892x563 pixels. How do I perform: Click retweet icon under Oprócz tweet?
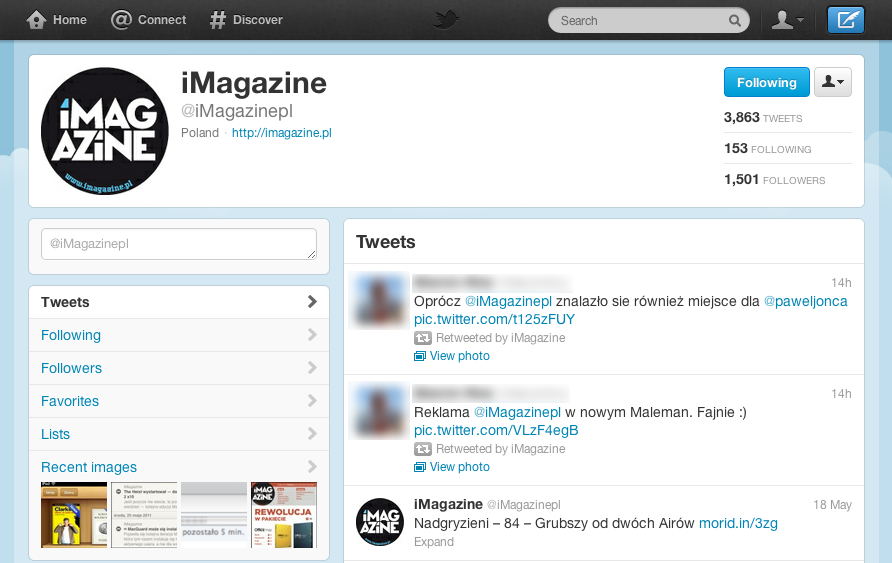click(x=423, y=338)
